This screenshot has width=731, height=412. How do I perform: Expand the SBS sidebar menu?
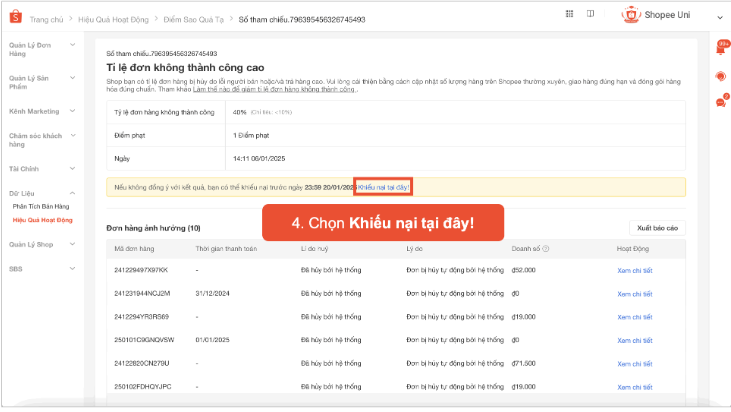pos(73,268)
